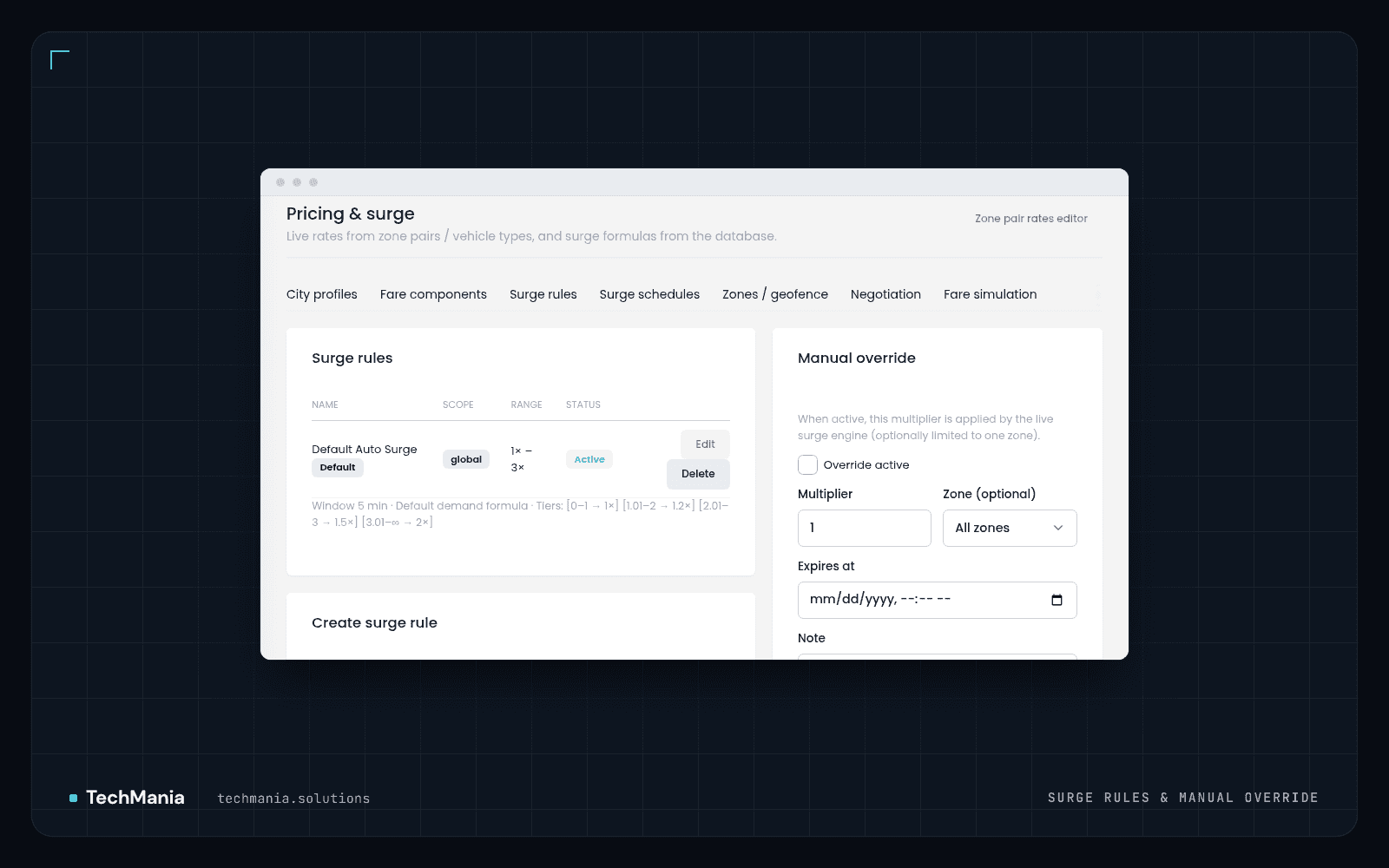Click the Multiplier input field
Viewport: 1389px width, 868px height.
click(x=865, y=528)
